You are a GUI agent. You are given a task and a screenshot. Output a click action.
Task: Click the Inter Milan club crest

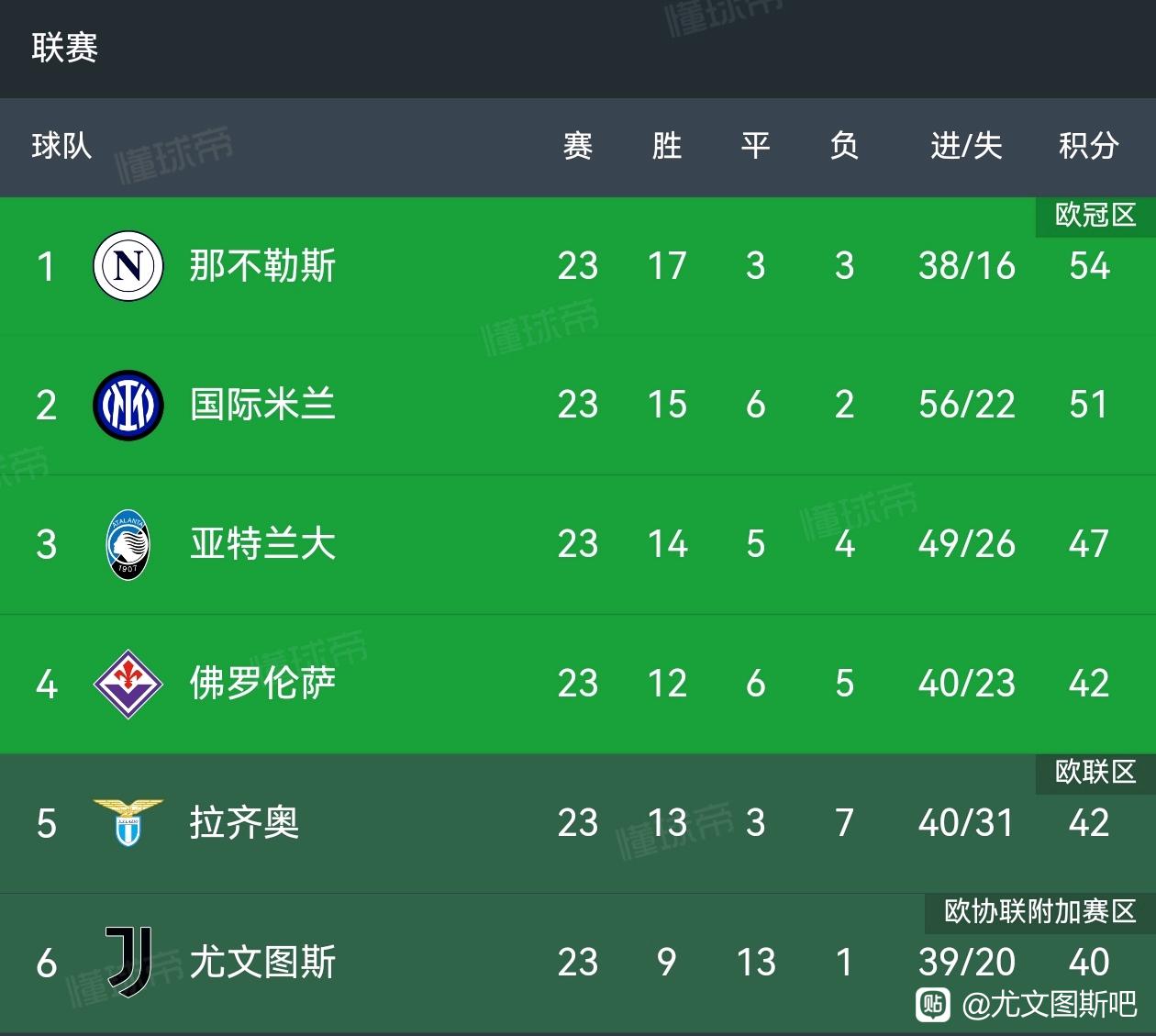pyautogui.click(x=128, y=405)
